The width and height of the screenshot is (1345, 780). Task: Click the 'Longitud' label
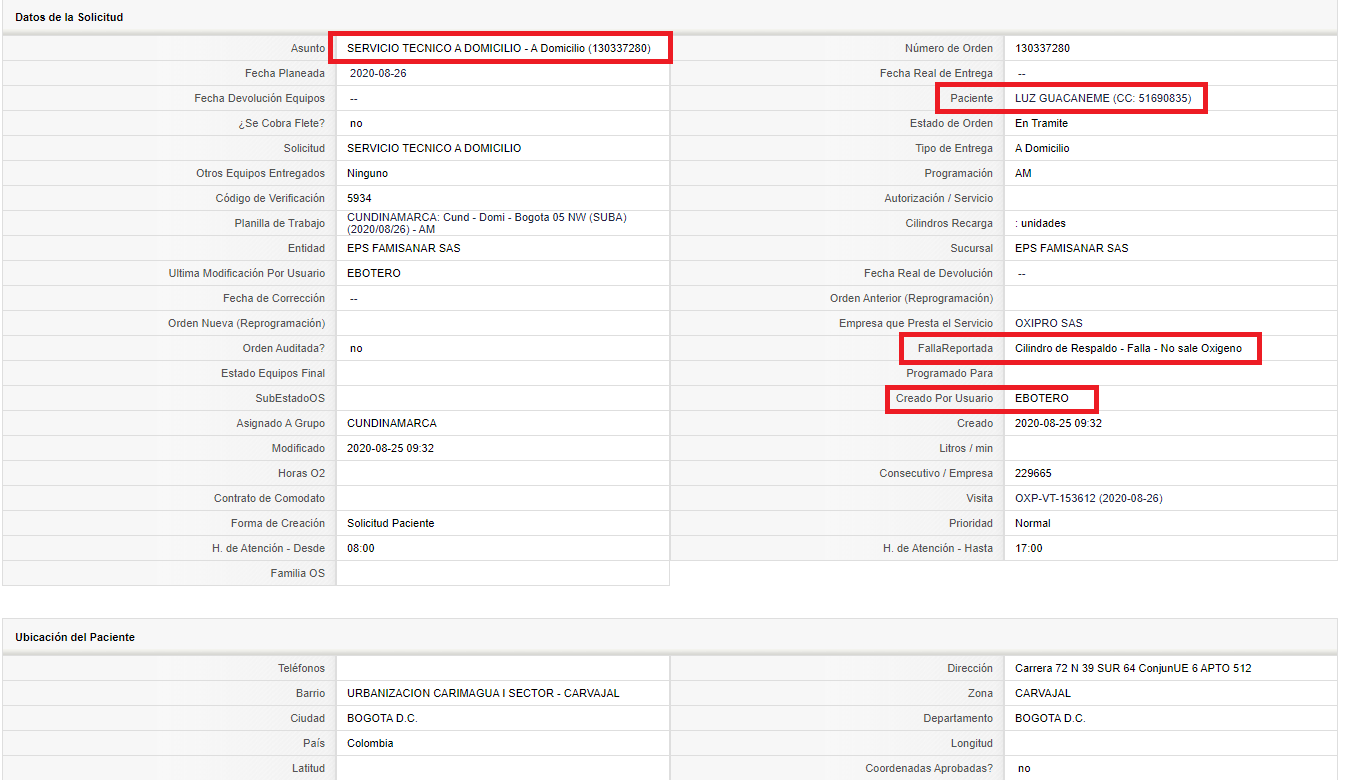[972, 743]
